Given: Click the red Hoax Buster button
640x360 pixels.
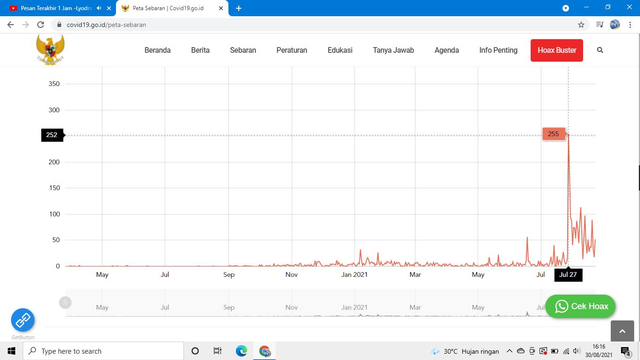Looking at the screenshot, I should [557, 50].
